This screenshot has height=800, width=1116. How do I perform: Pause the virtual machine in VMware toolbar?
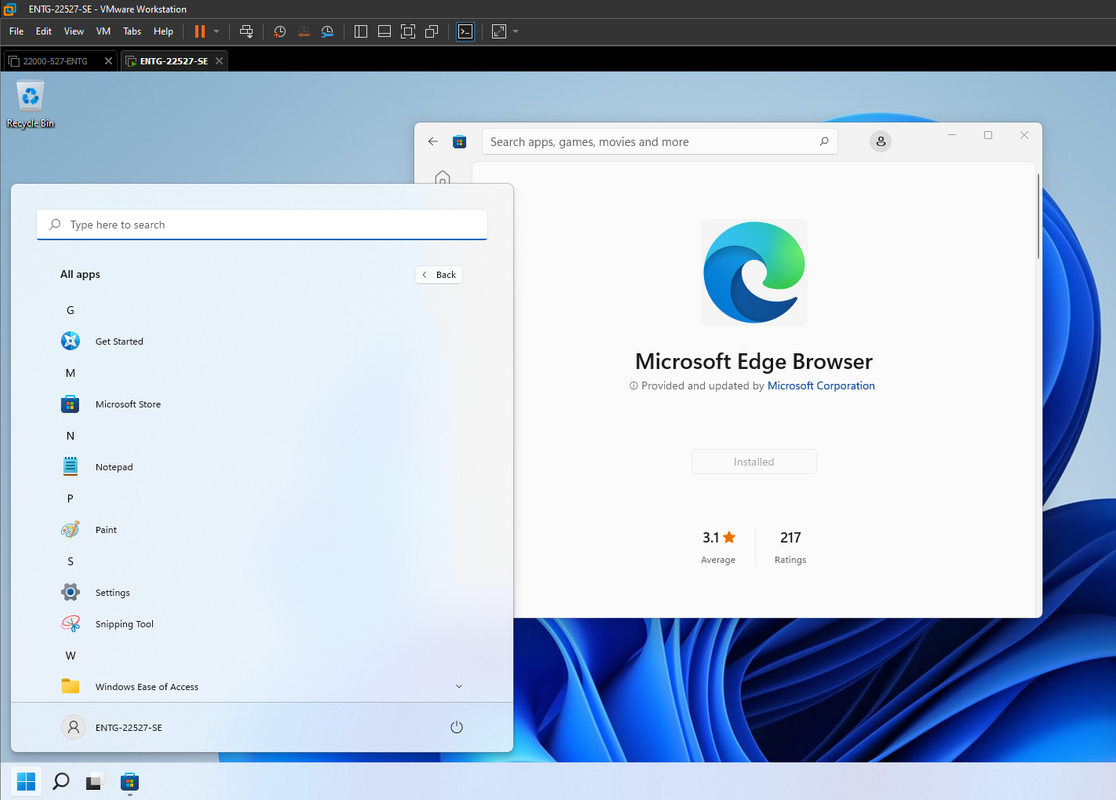[200, 31]
